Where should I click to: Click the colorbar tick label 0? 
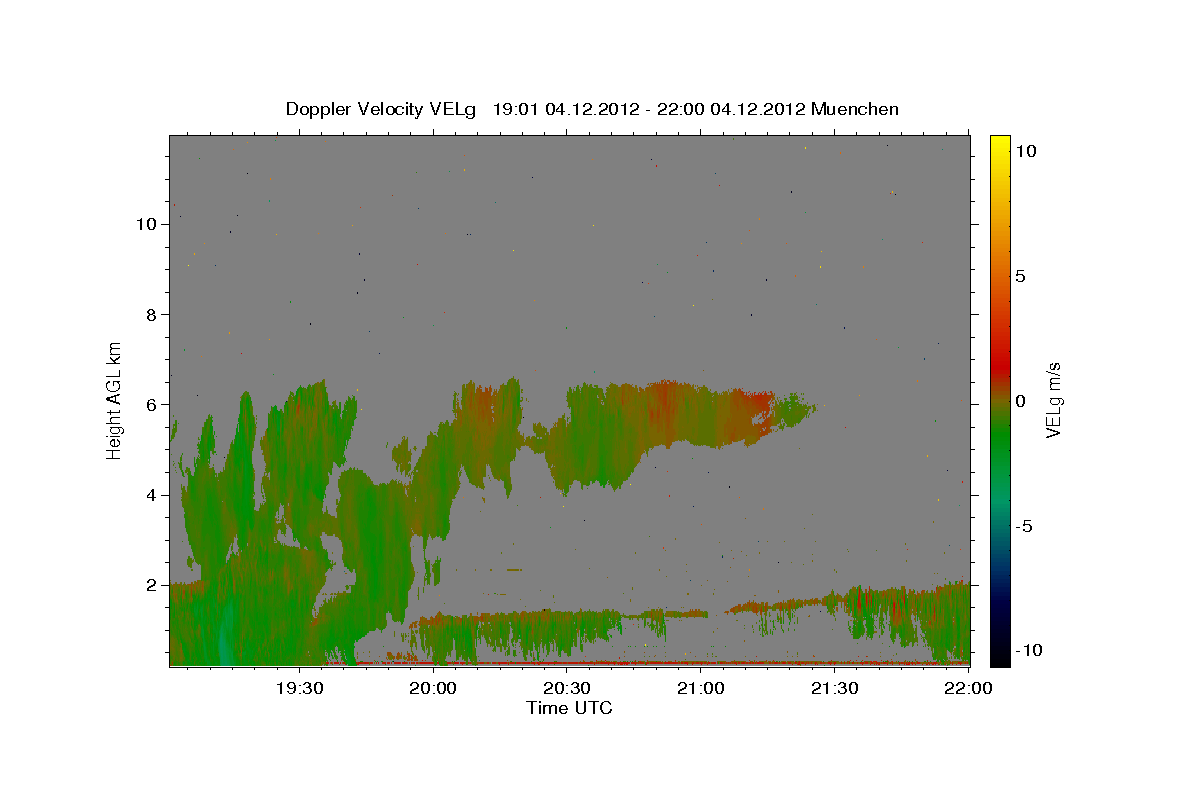[1020, 401]
